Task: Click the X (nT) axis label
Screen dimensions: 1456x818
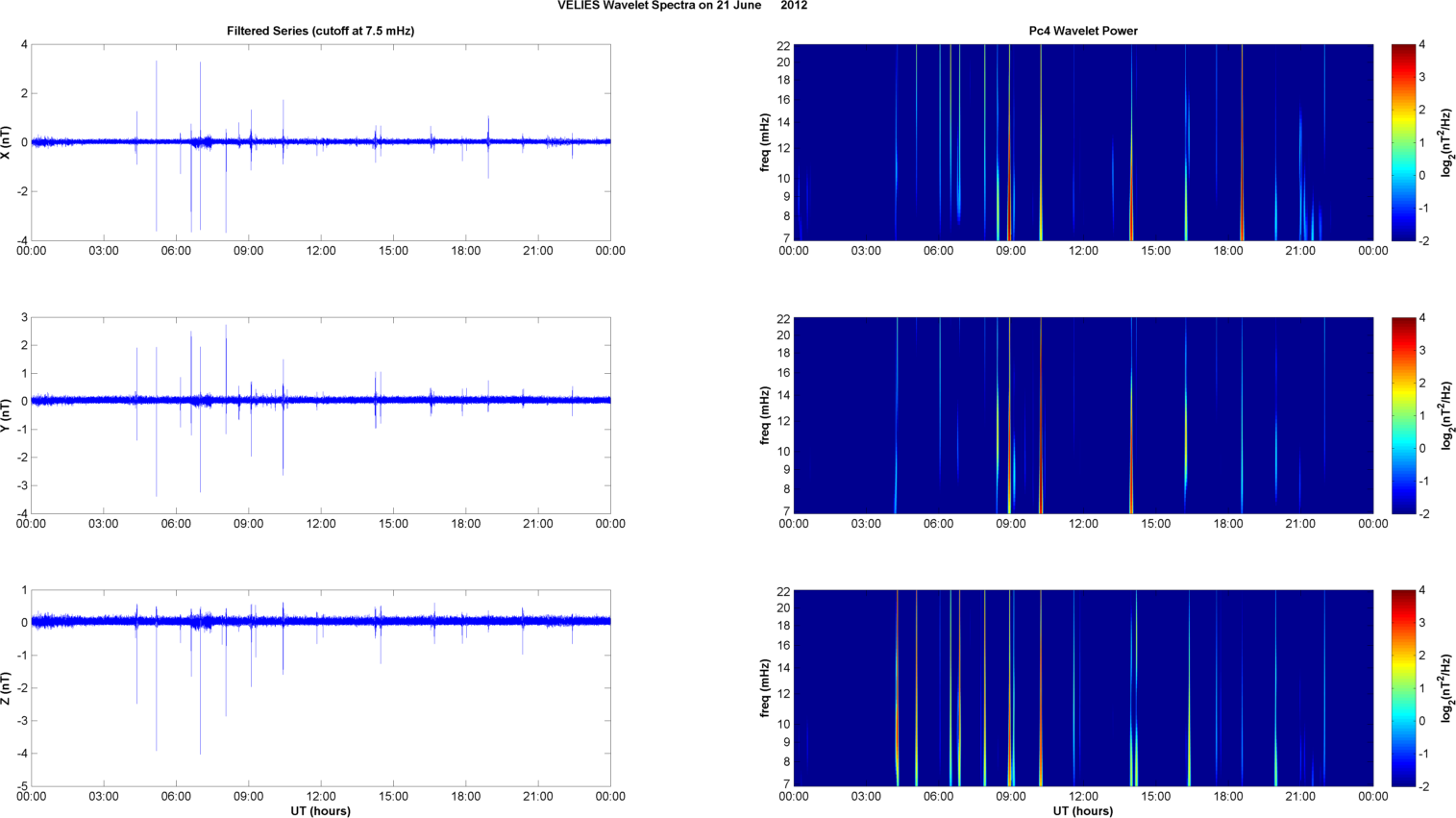Action: tap(7, 142)
